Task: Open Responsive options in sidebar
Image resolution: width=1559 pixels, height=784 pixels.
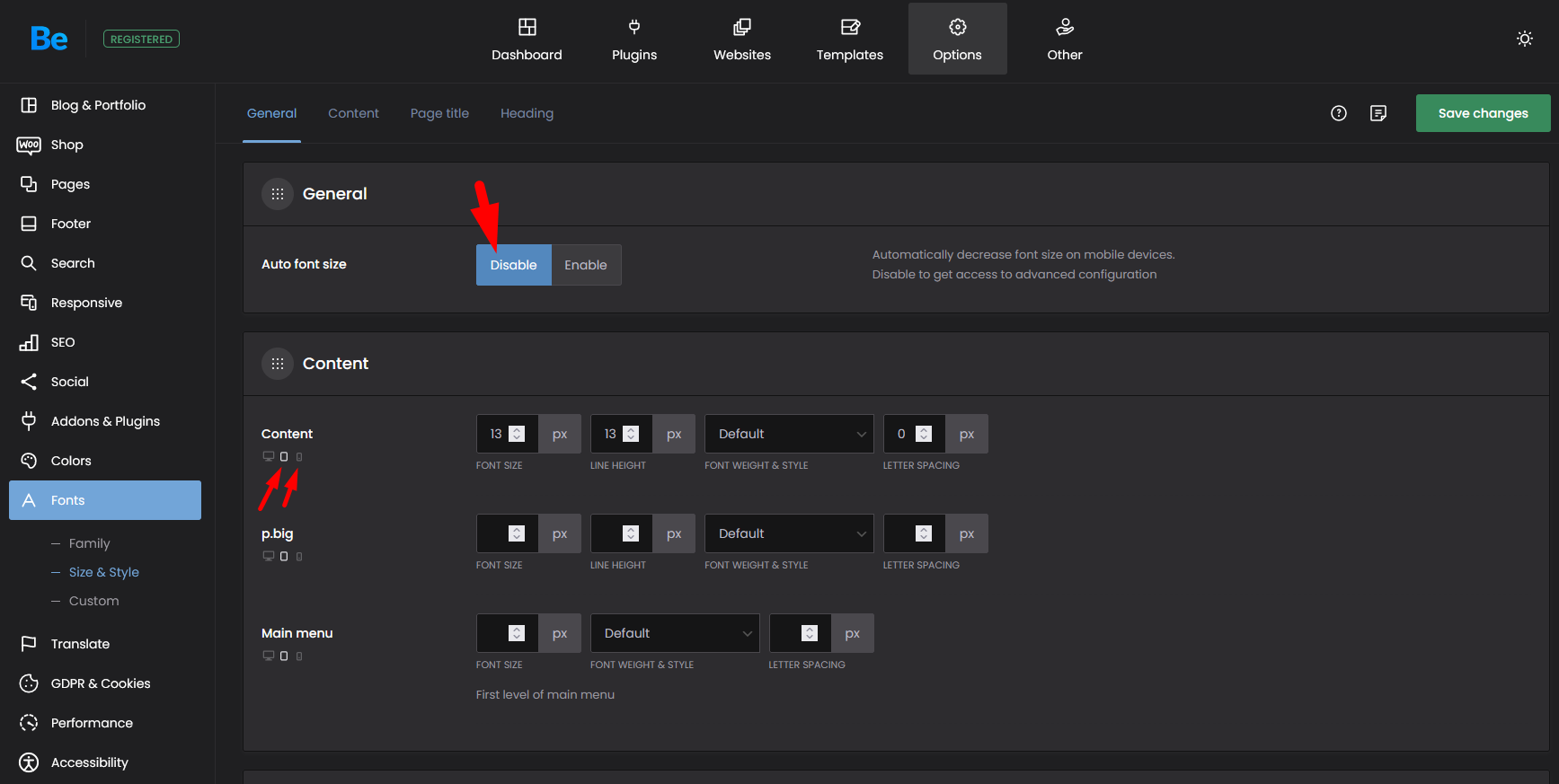Action: click(x=105, y=303)
